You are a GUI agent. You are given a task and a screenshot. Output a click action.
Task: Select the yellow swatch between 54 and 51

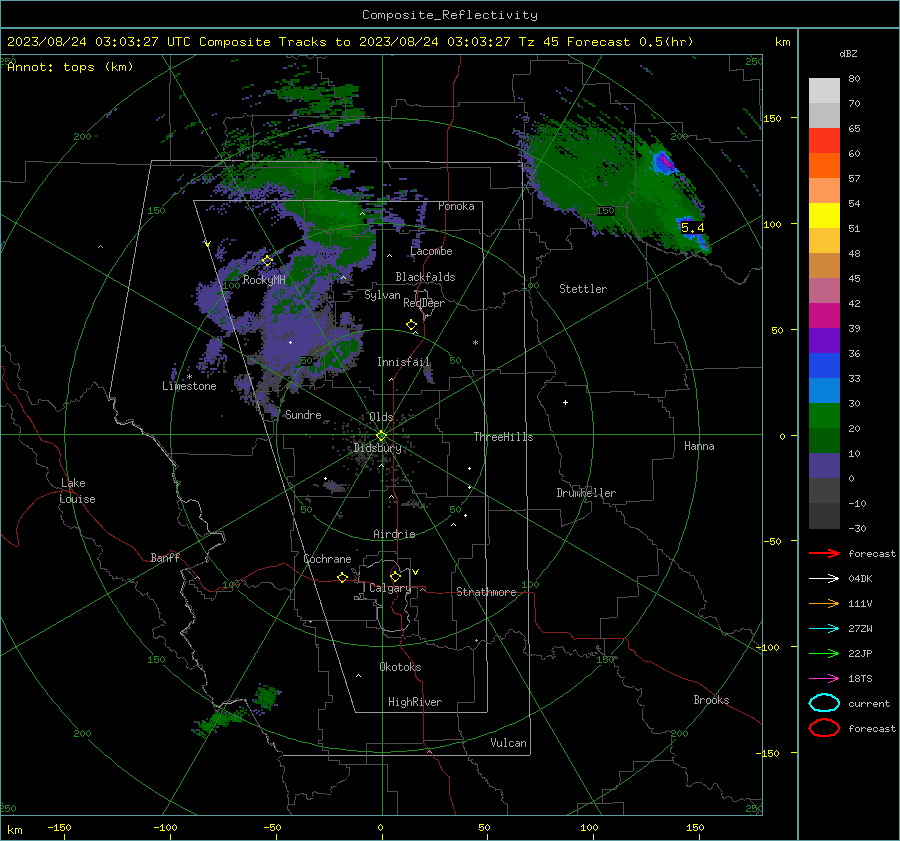click(824, 216)
